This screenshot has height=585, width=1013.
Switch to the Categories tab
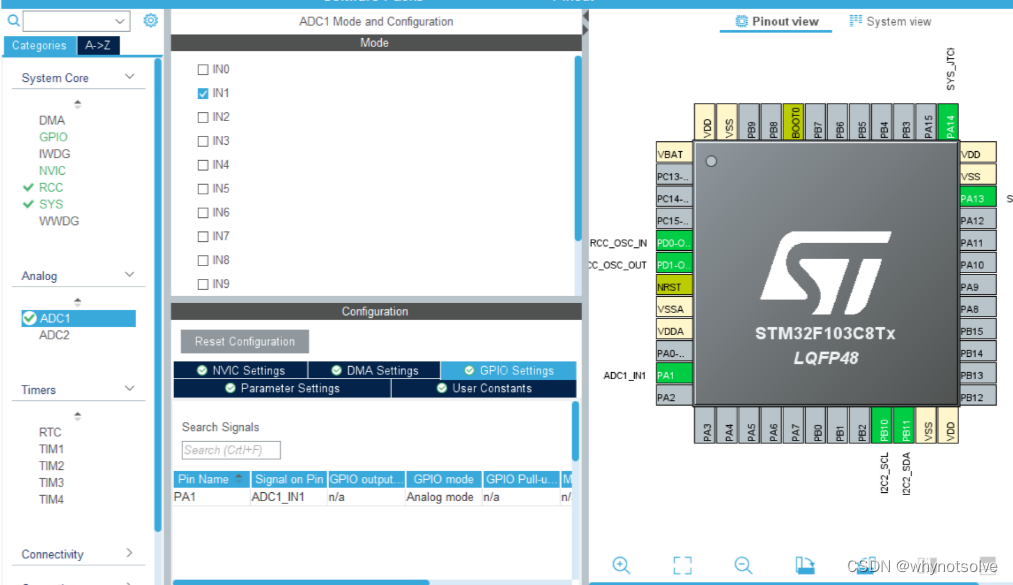(x=39, y=45)
